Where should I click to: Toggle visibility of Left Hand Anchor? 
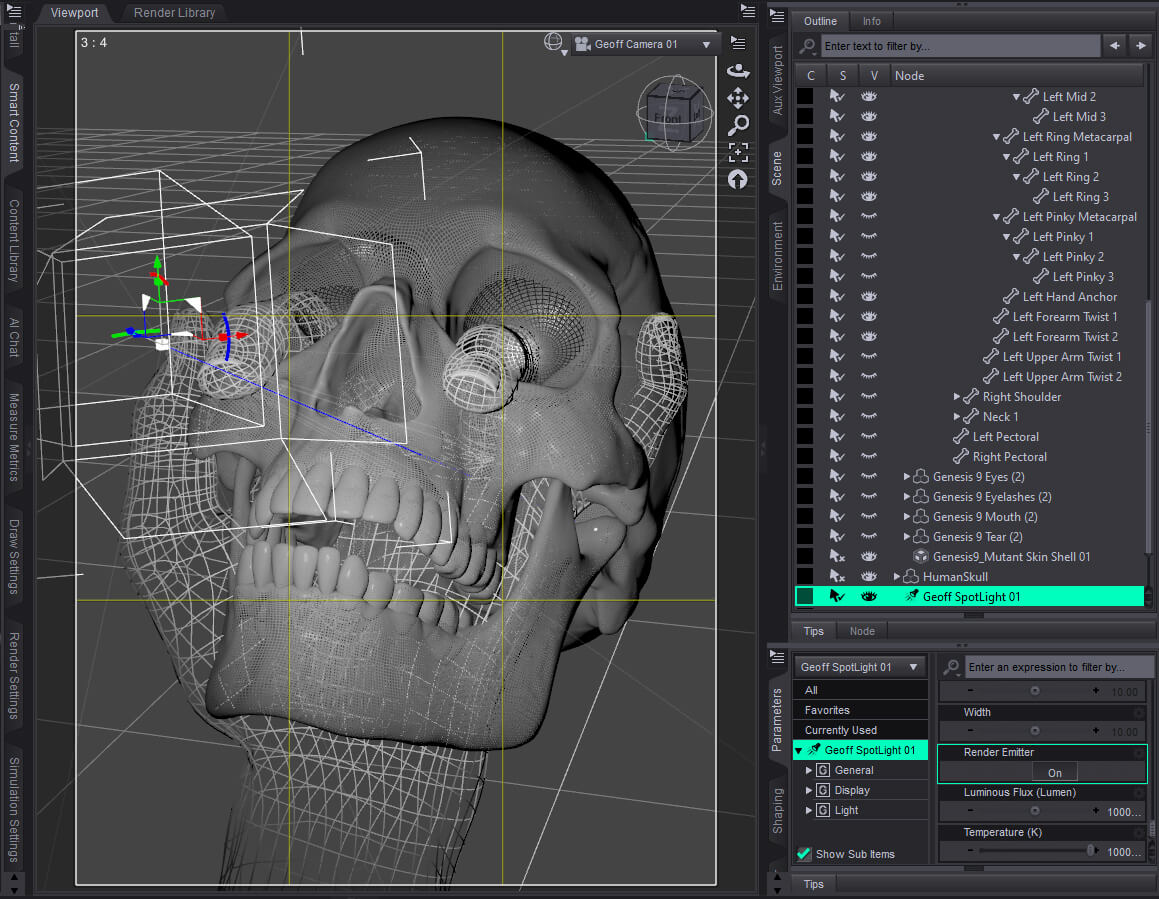click(869, 296)
